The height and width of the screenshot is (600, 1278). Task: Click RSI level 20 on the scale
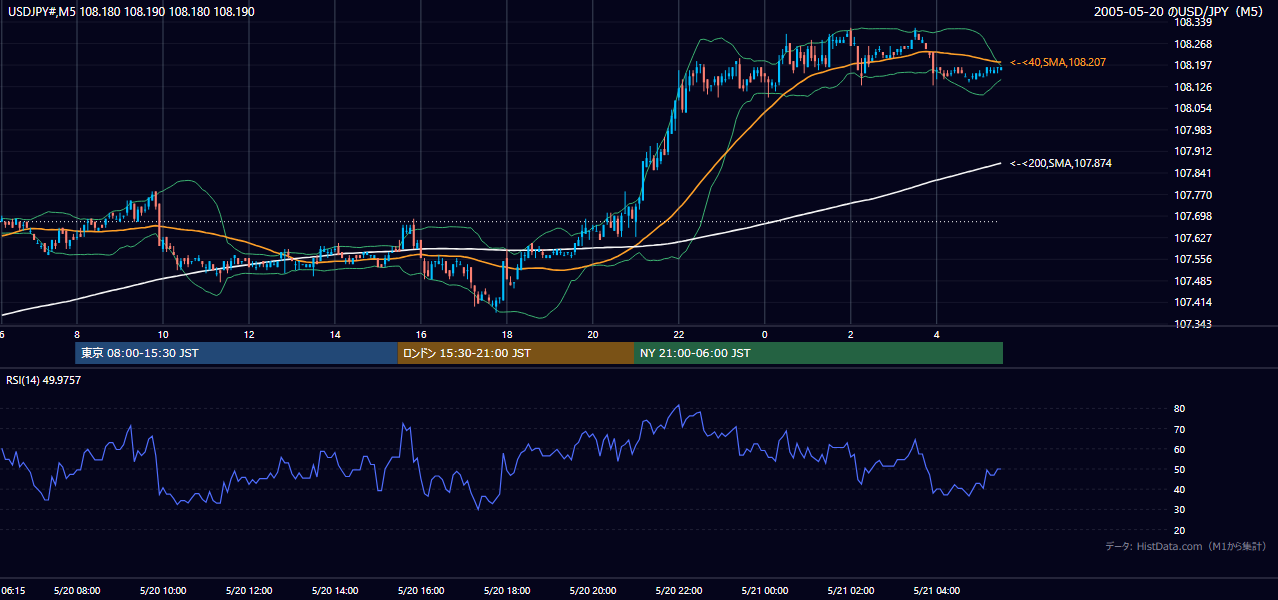click(1179, 530)
